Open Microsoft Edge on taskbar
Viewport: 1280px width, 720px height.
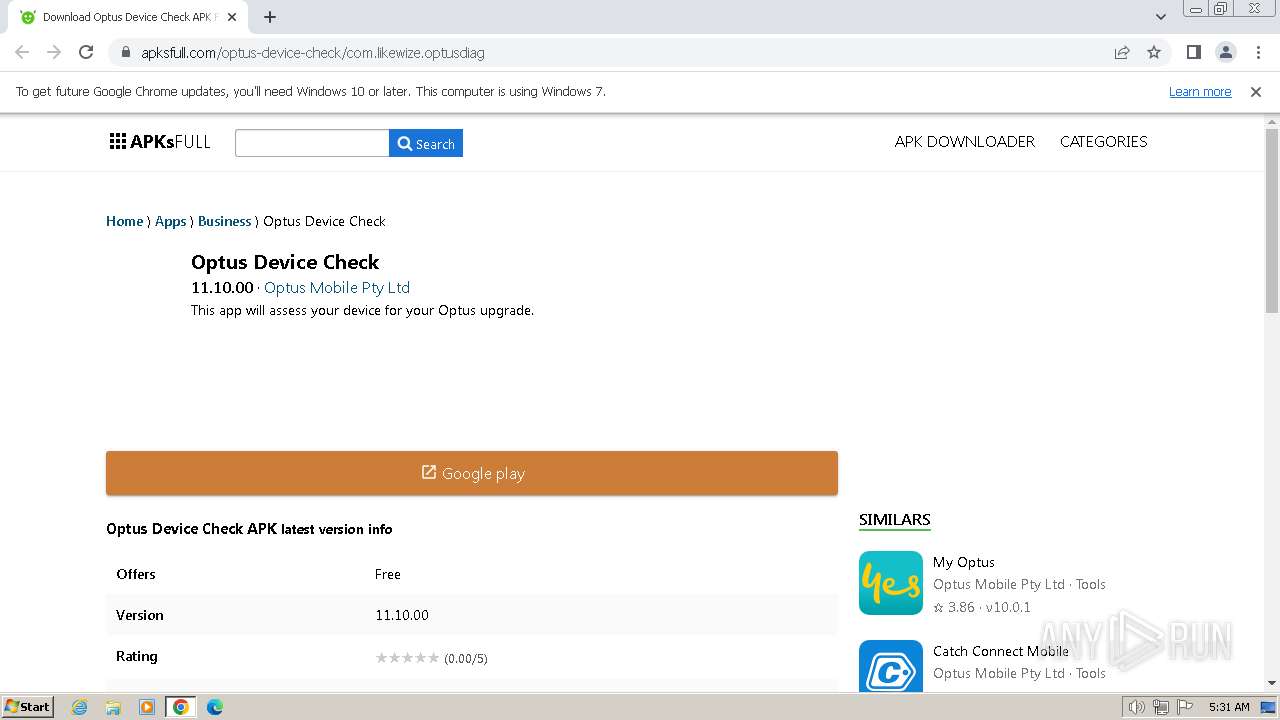pyautogui.click(x=215, y=707)
